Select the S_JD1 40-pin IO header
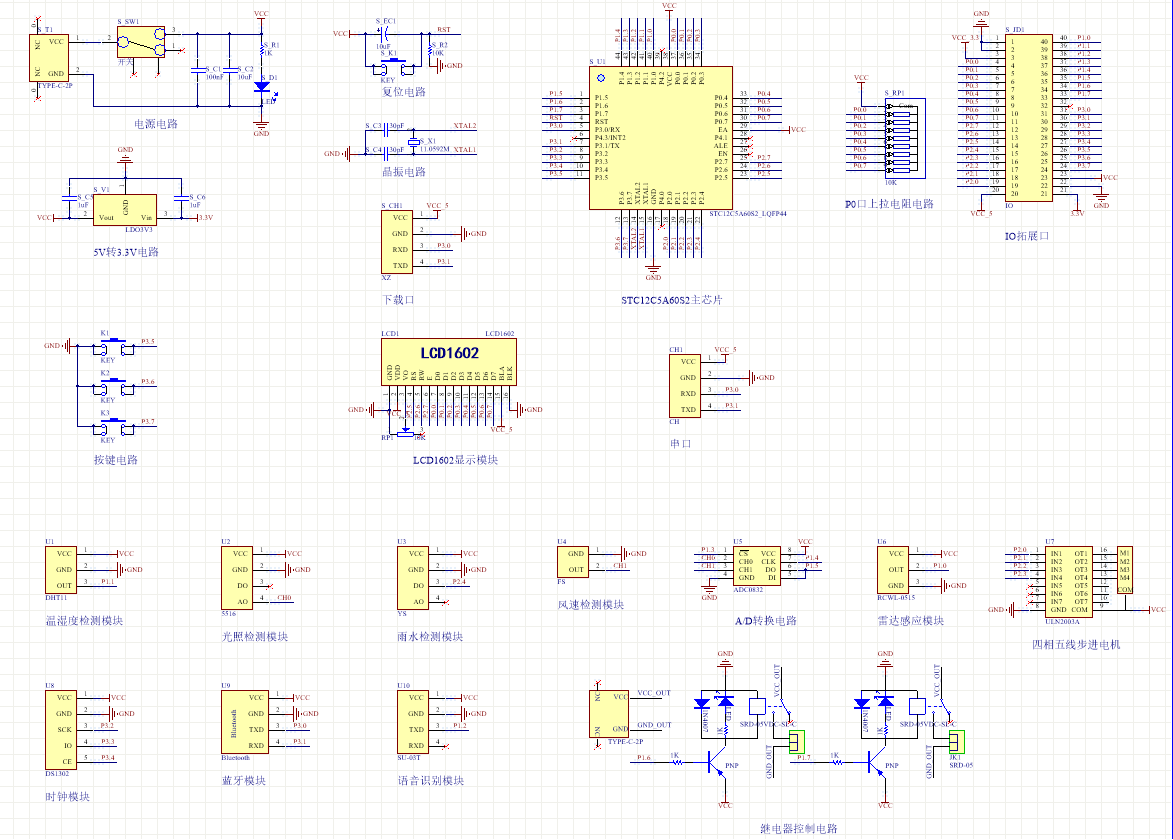The height and width of the screenshot is (840, 1173). (1029, 117)
